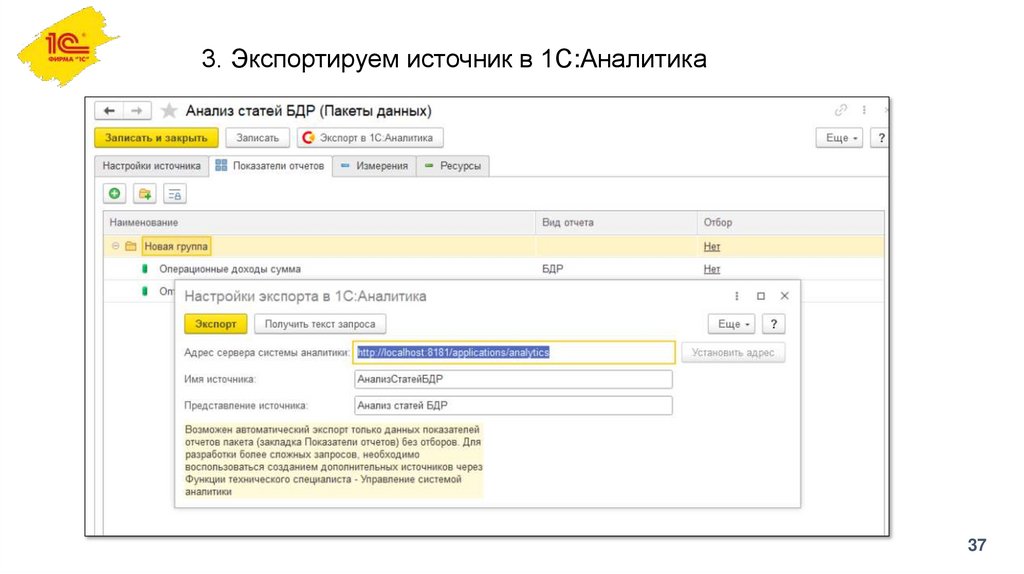Go back with the left arrow button
The height and width of the screenshot is (574, 1024).
pyautogui.click(x=109, y=111)
